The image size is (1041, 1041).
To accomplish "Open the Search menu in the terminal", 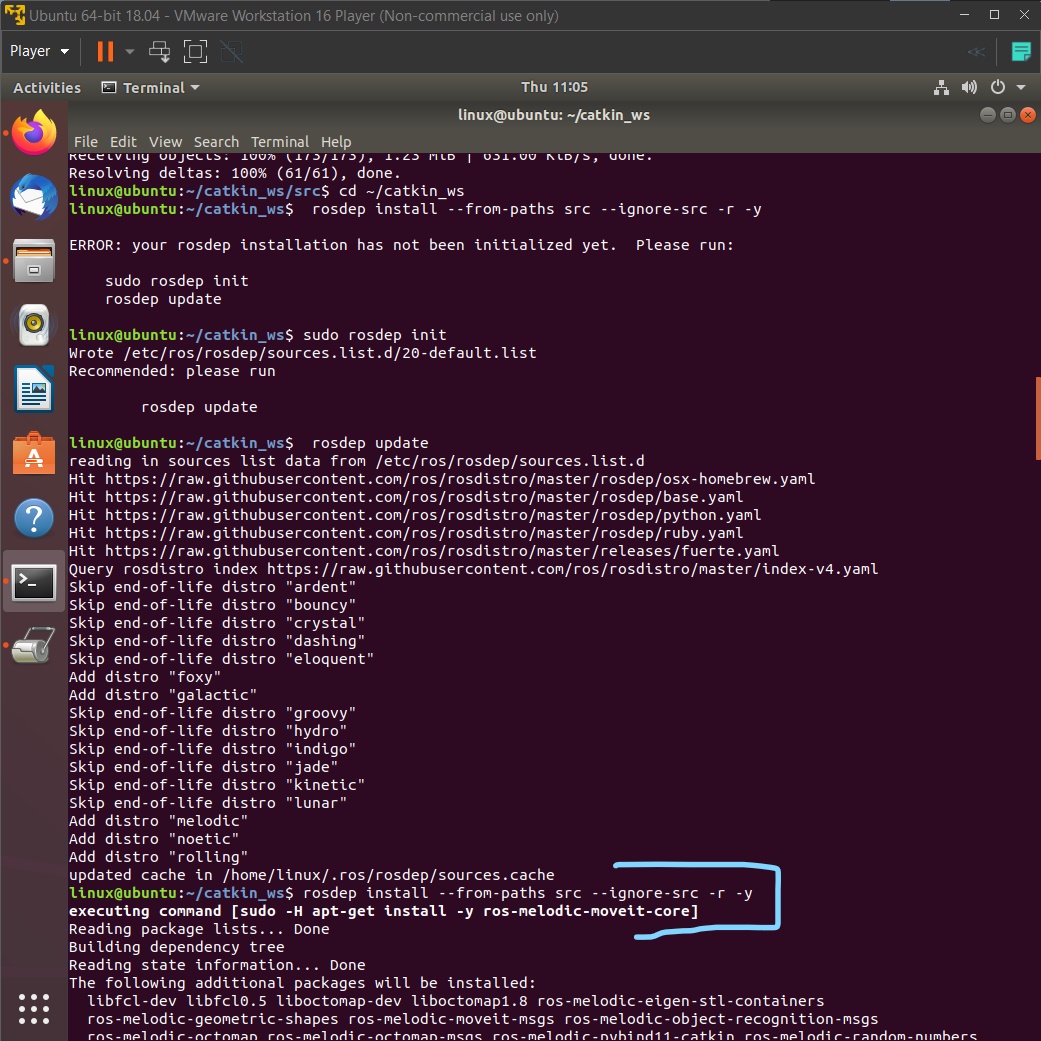I will (216, 141).
